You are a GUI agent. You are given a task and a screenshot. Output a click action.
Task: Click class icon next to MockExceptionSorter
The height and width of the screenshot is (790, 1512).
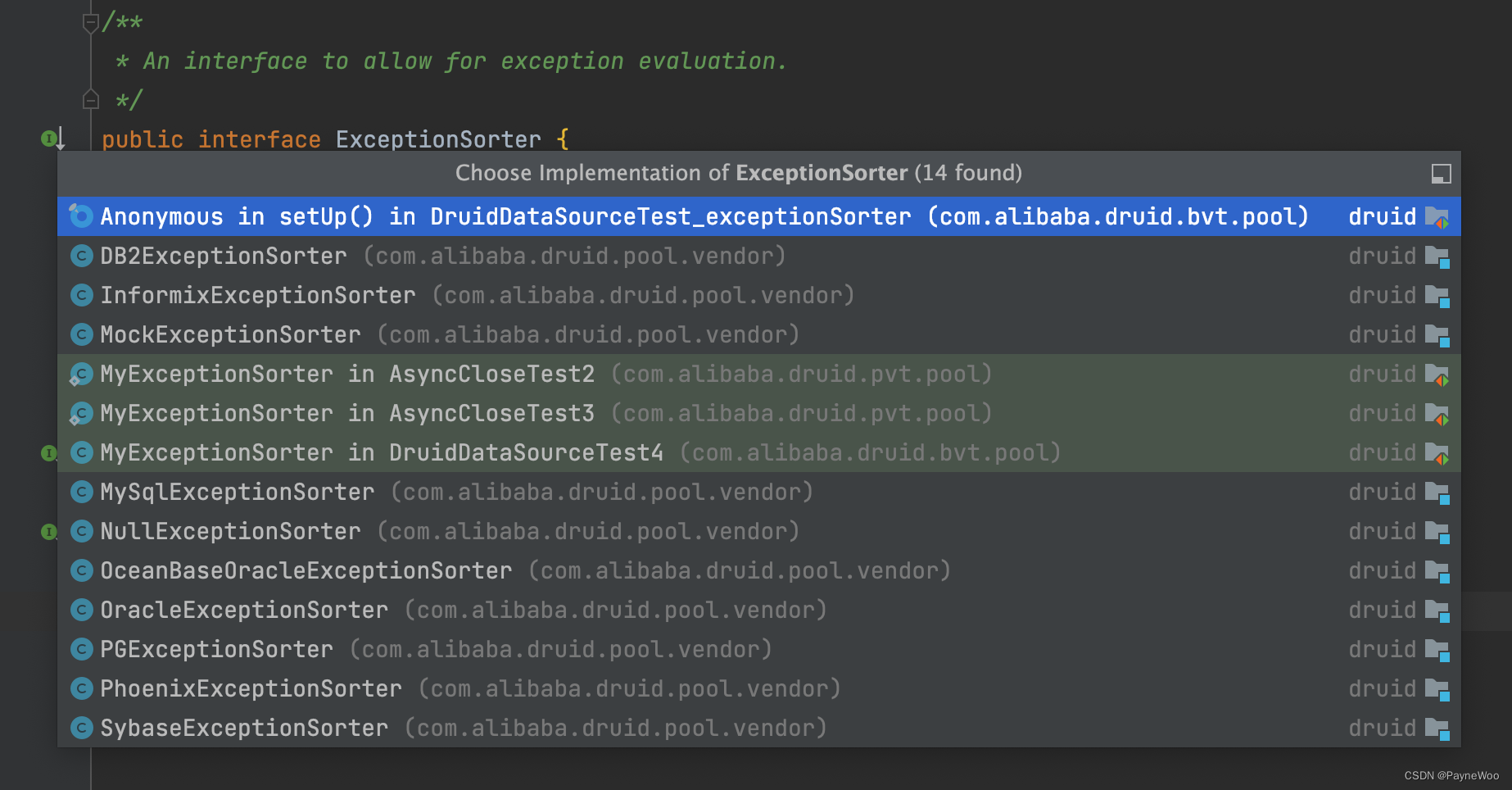point(81,334)
